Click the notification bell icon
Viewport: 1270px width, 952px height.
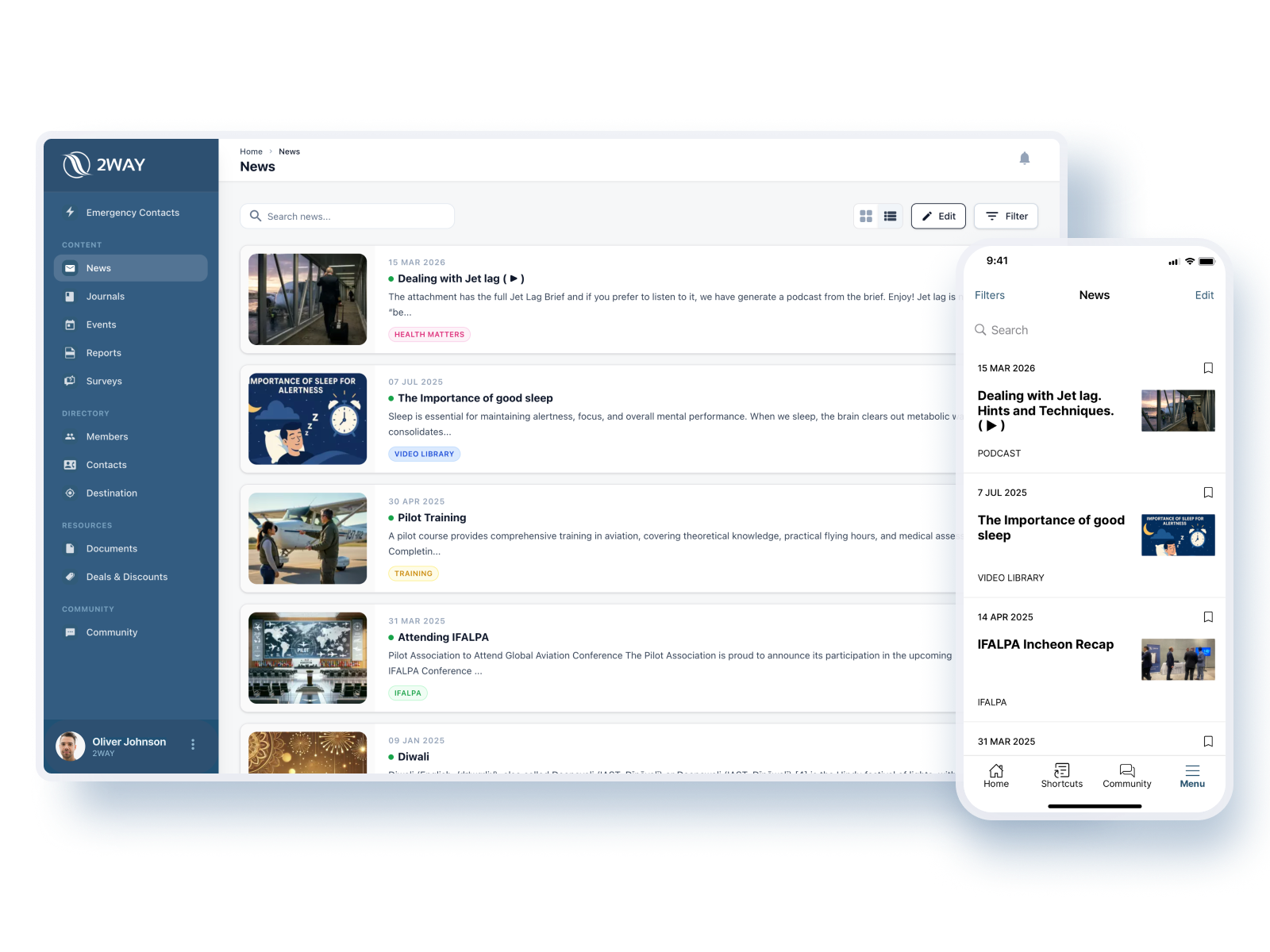pos(1024,159)
